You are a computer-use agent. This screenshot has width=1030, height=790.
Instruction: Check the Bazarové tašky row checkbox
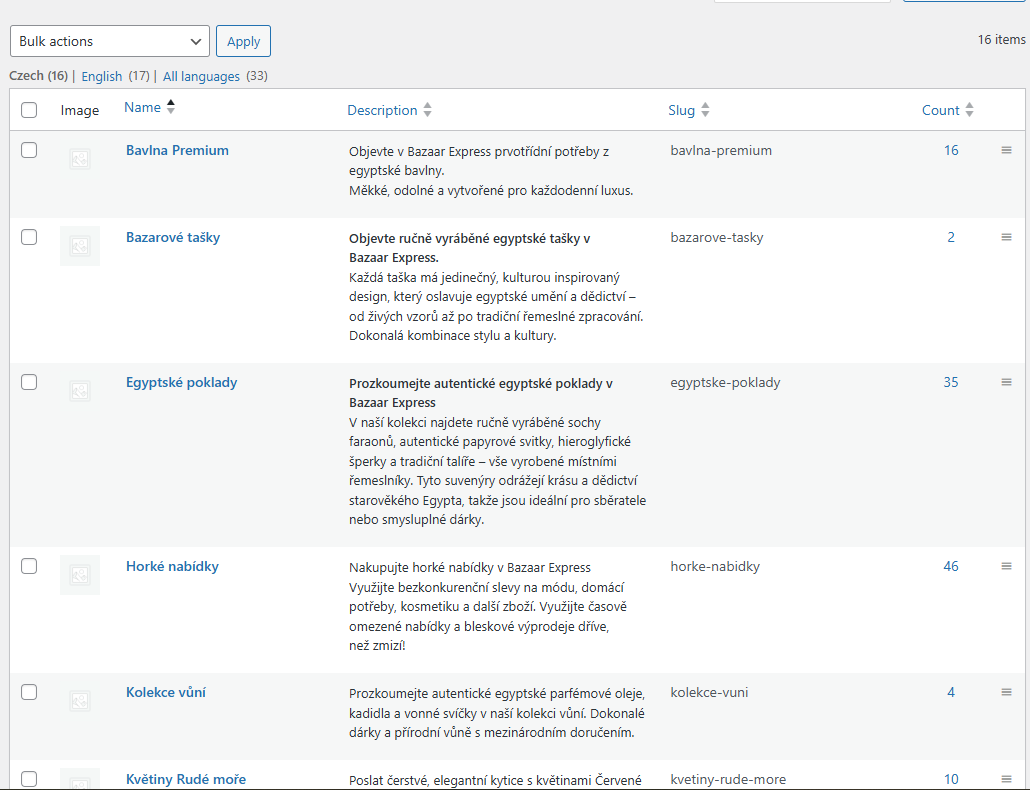pyautogui.click(x=29, y=237)
